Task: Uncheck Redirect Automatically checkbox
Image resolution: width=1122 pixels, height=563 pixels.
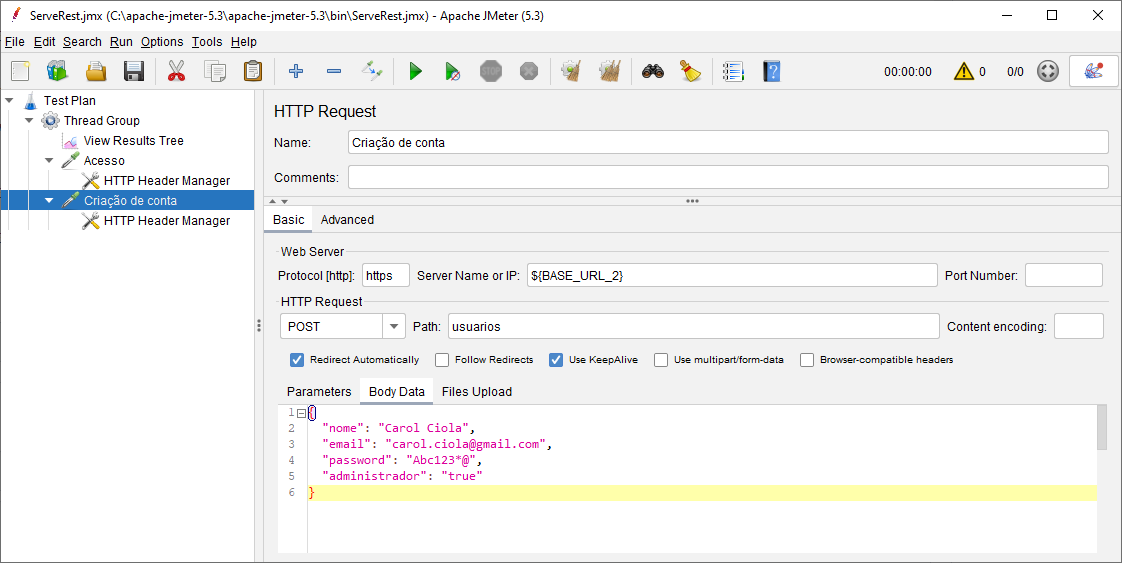Action: [x=297, y=360]
